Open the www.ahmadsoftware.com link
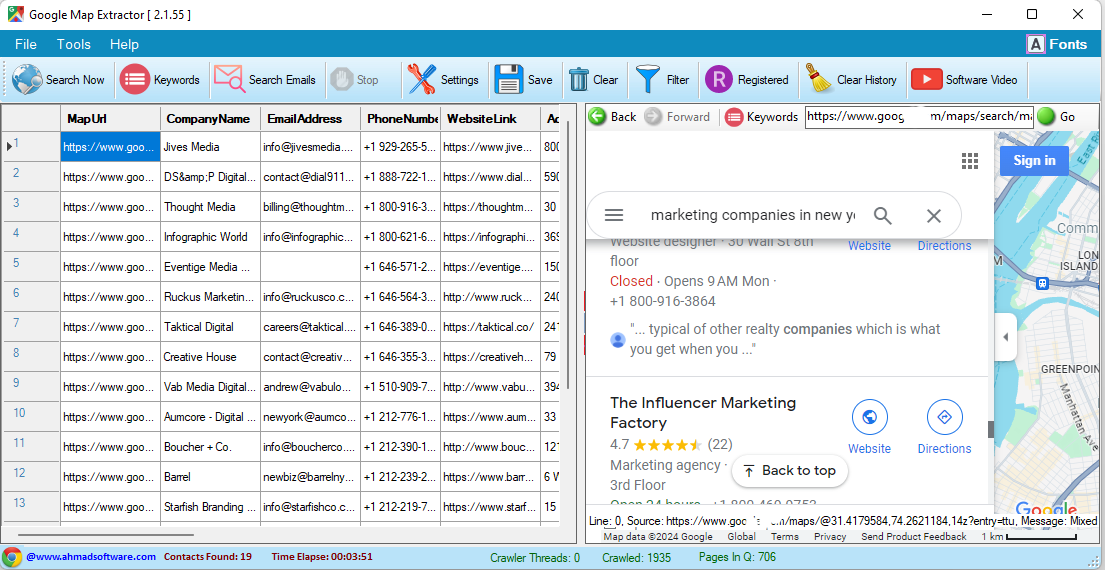This screenshot has height=570, width=1105. 91,557
